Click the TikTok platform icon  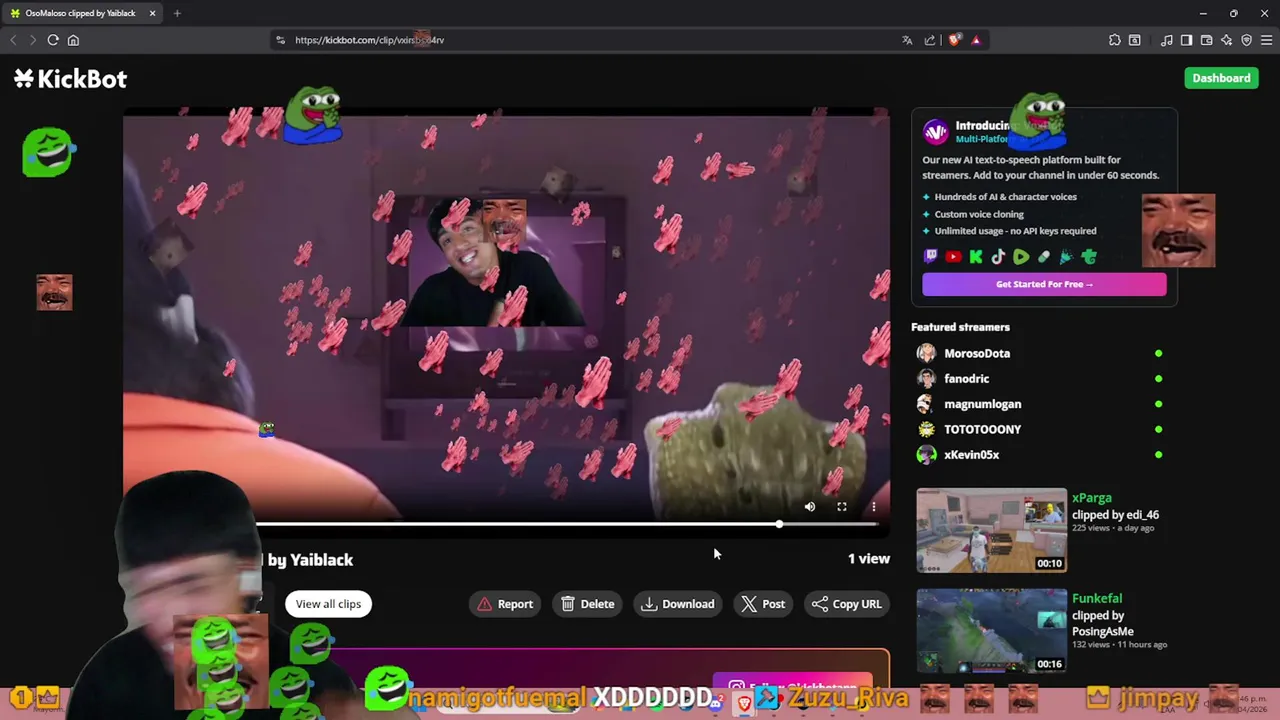(998, 257)
